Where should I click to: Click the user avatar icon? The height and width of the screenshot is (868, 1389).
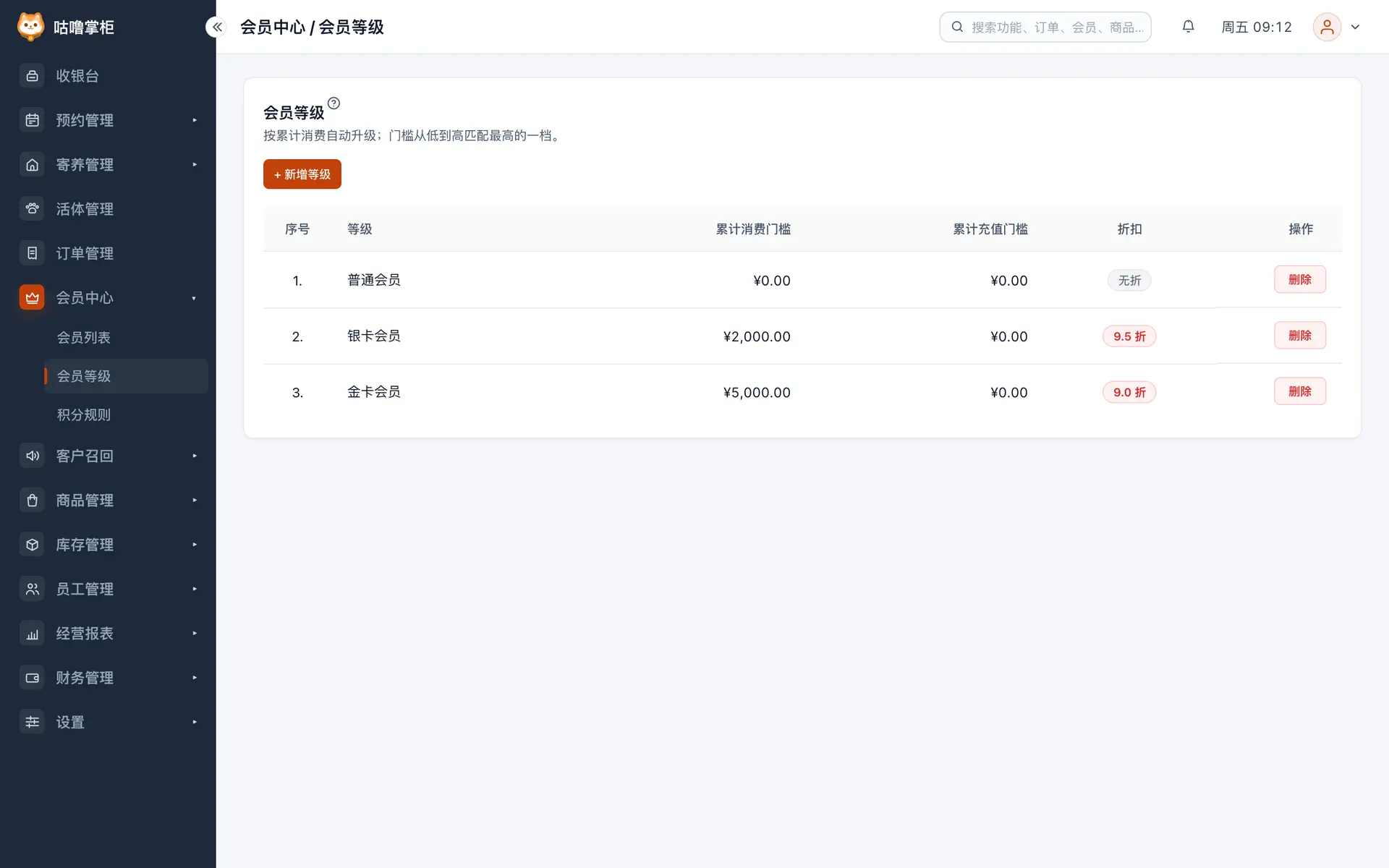point(1327,27)
